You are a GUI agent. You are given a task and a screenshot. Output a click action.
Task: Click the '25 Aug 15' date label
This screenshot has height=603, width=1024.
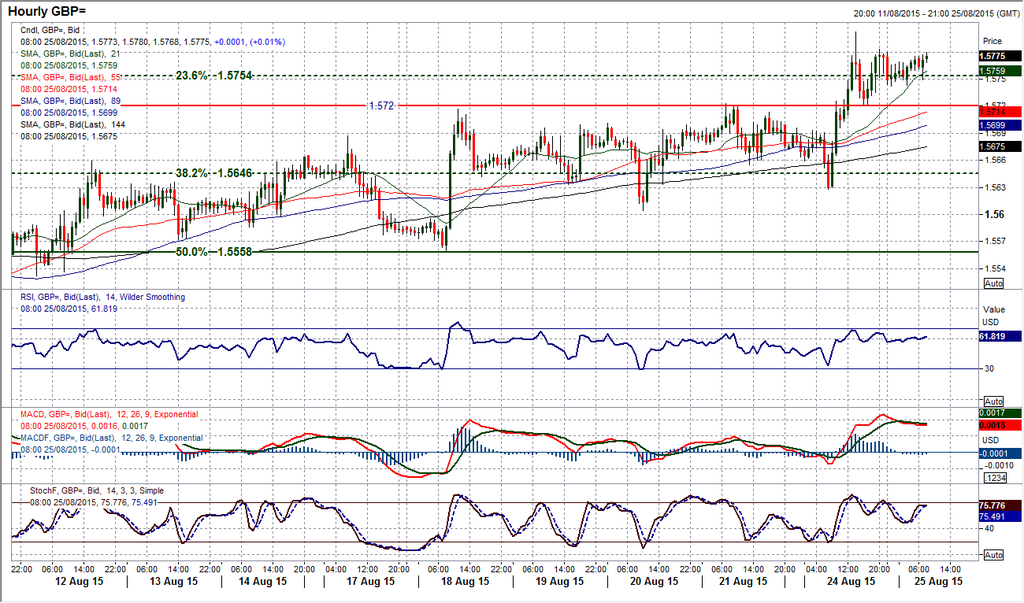(x=936, y=581)
